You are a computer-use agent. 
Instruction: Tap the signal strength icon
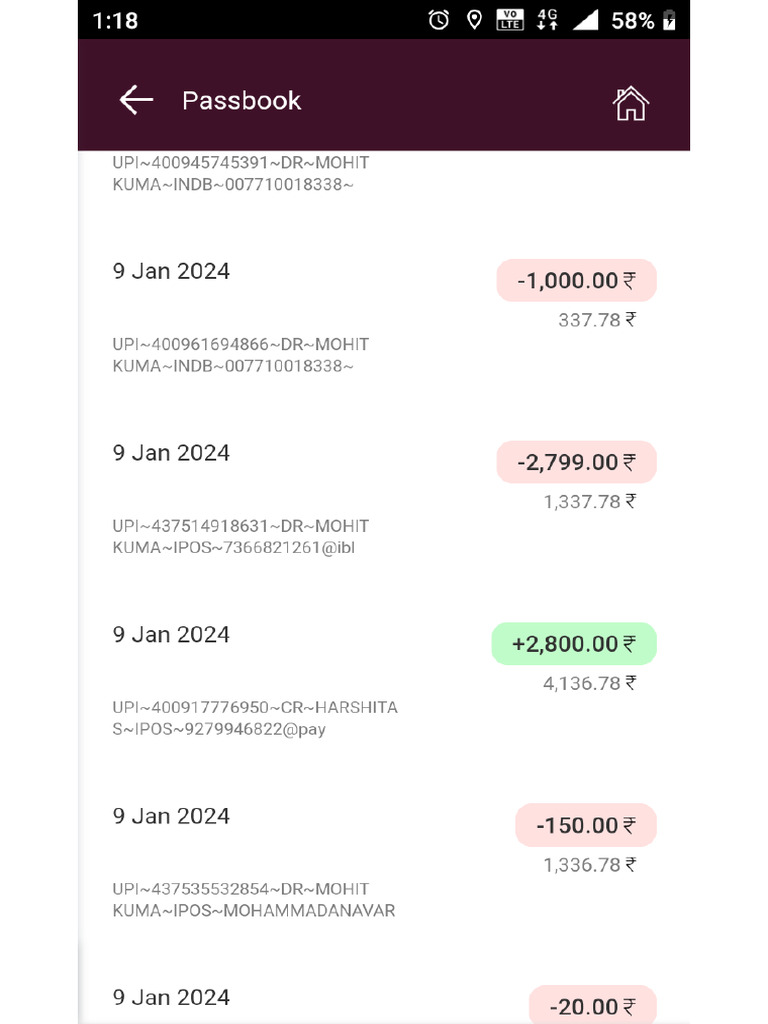click(585, 20)
